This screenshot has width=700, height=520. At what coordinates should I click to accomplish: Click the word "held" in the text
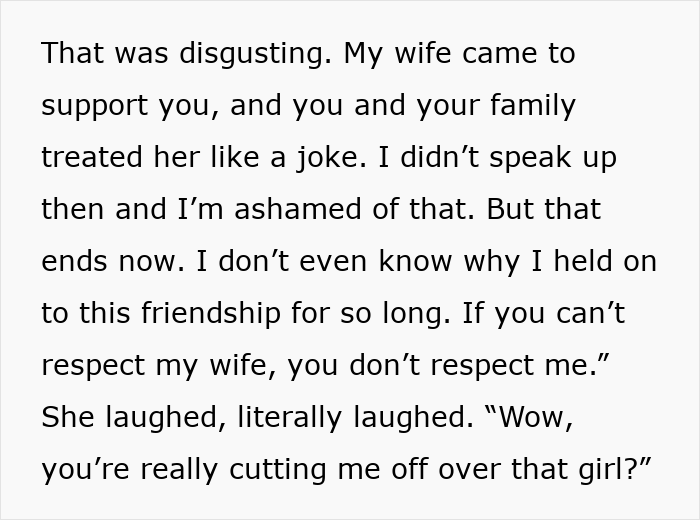580,260
